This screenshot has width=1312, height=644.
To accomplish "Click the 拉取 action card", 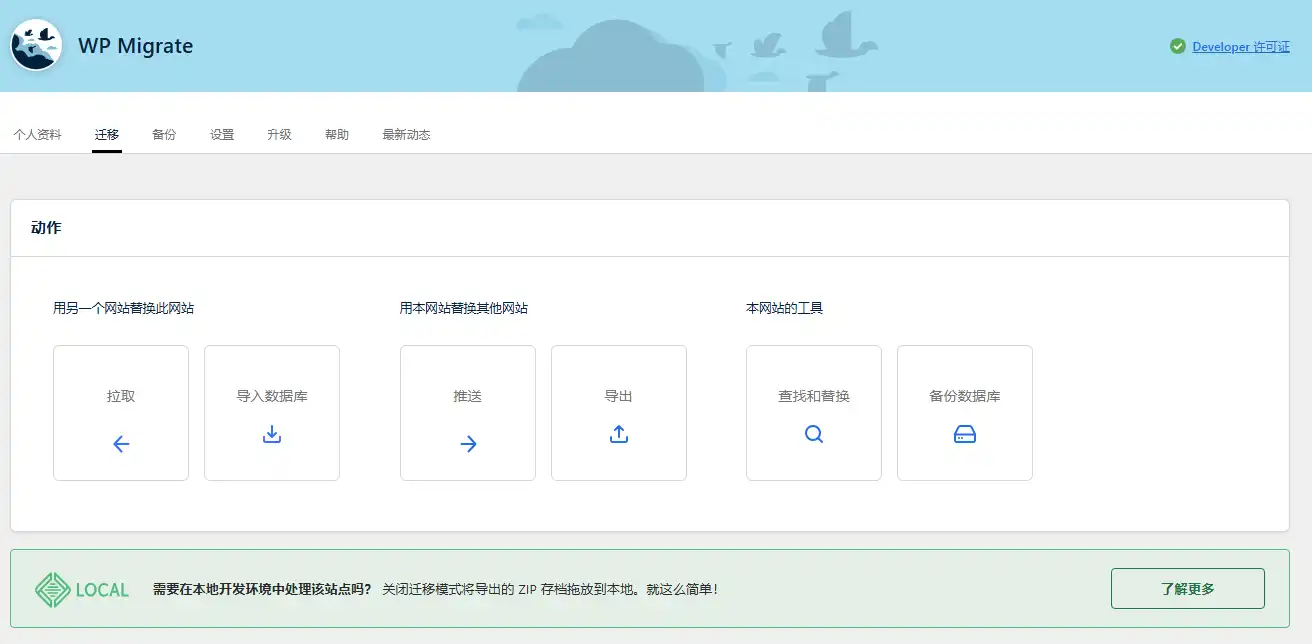I will [x=120, y=412].
